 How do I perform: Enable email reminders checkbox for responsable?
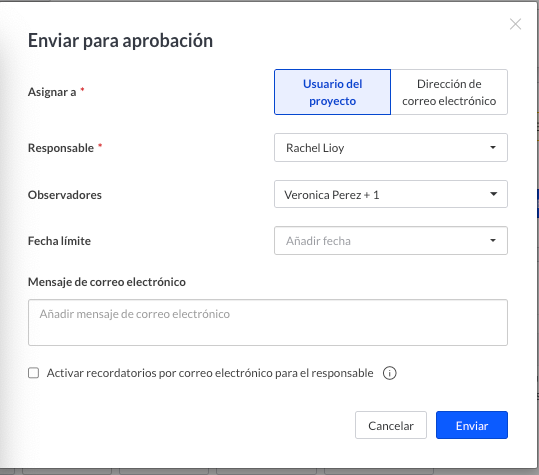pyautogui.click(x=33, y=373)
